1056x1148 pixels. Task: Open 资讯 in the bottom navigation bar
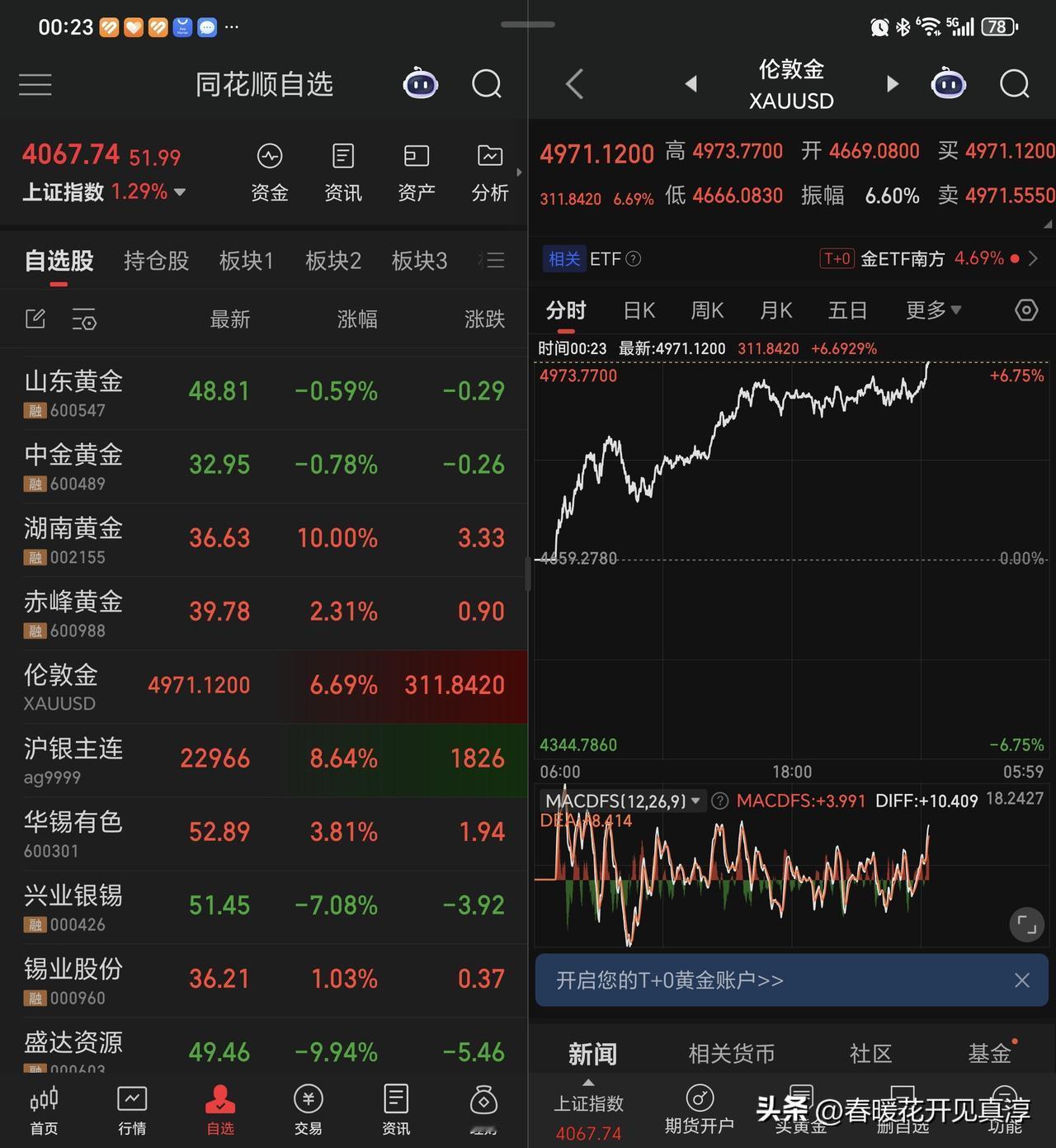(x=396, y=1110)
